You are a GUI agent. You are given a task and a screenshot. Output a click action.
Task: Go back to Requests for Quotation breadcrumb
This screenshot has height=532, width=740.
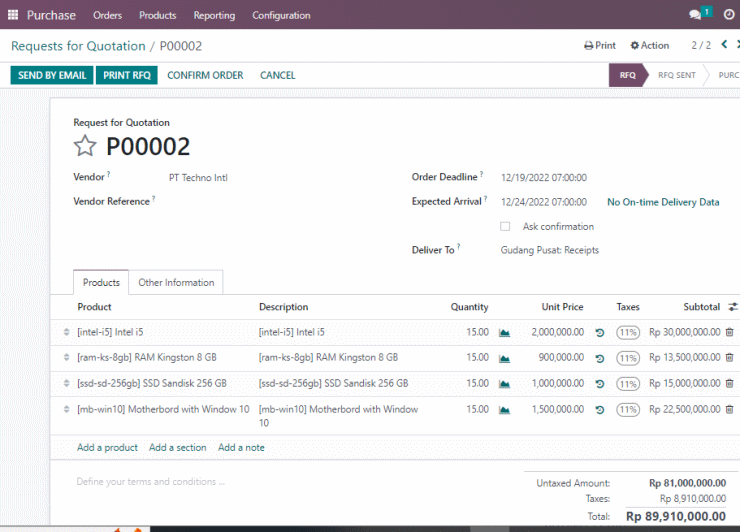[x=78, y=46]
